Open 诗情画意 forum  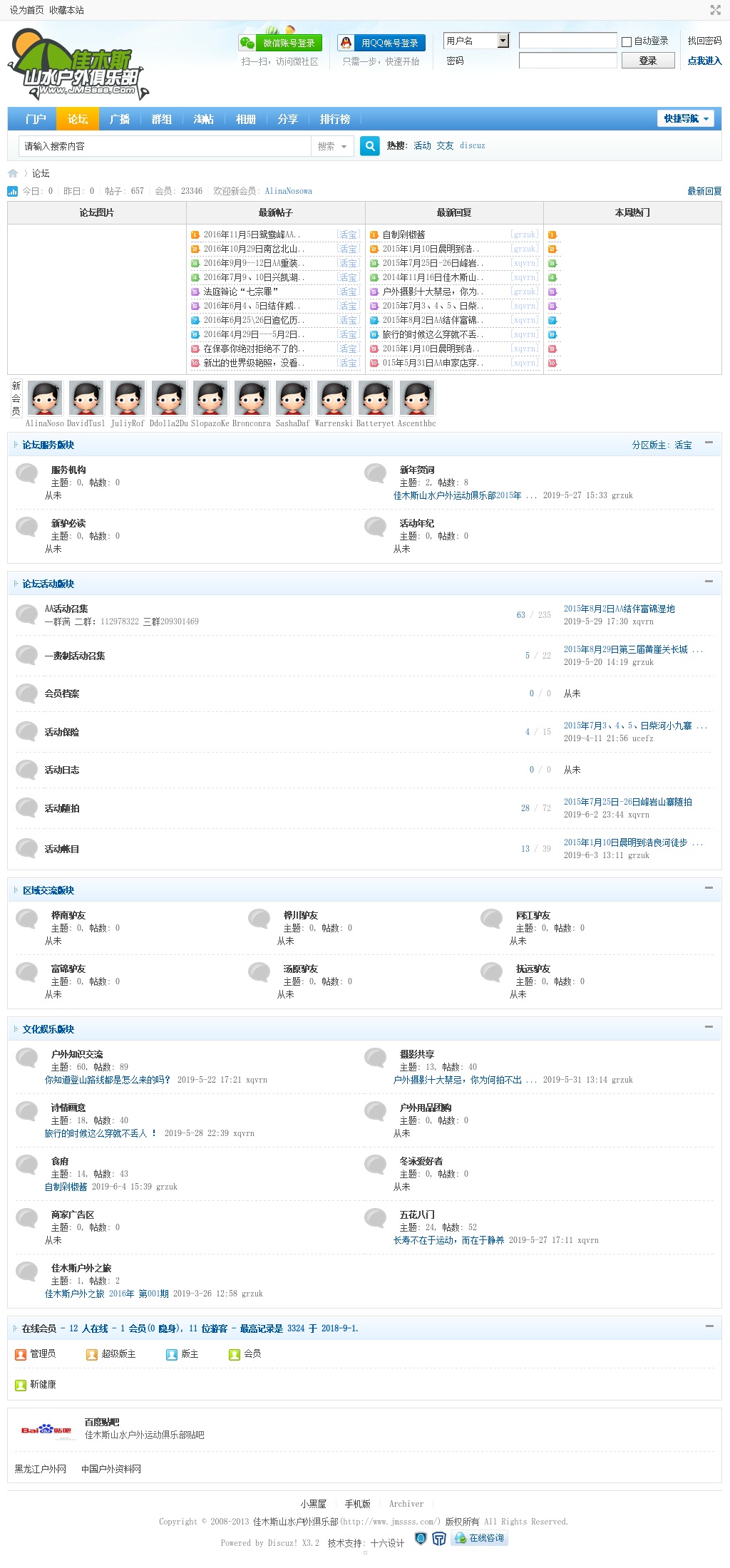click(68, 1108)
